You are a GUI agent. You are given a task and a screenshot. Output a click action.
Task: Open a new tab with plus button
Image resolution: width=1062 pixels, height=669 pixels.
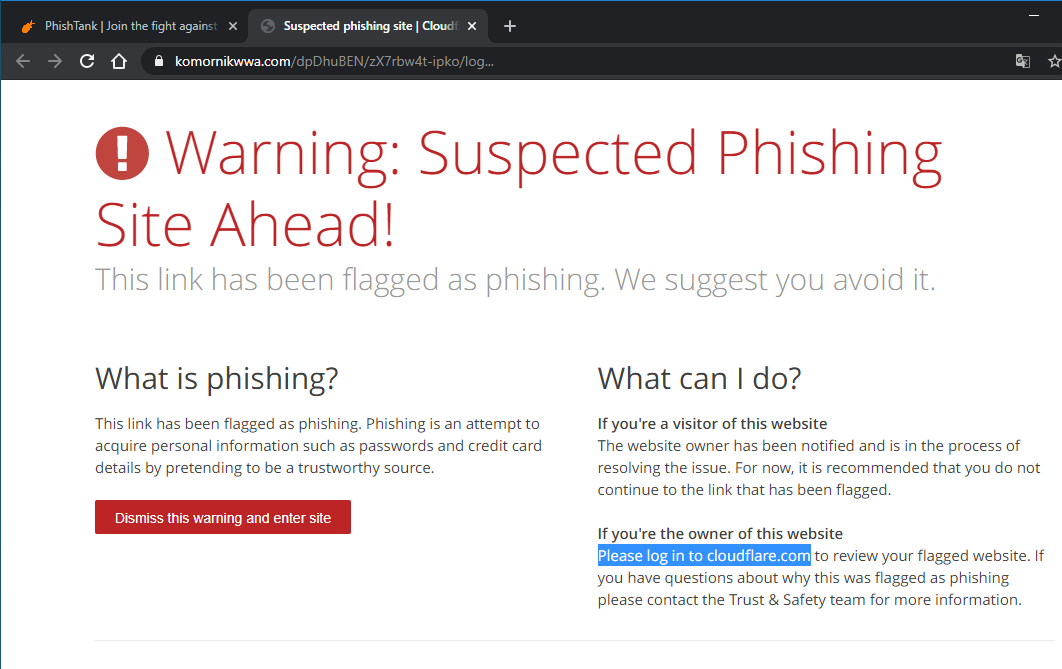[x=510, y=26]
